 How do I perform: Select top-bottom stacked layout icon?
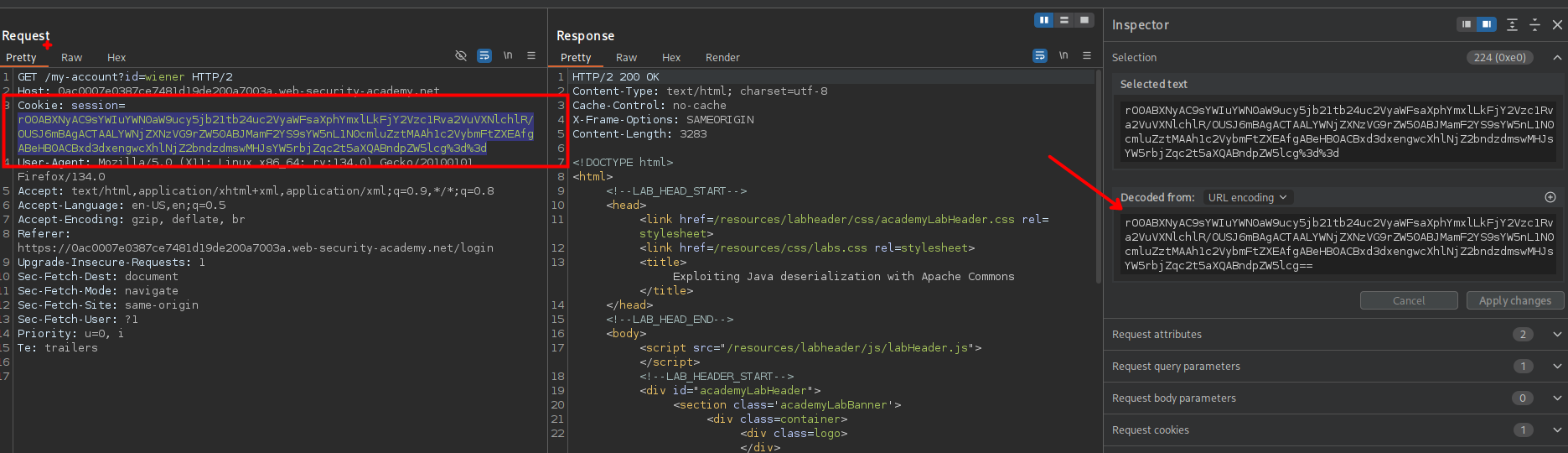[1064, 20]
